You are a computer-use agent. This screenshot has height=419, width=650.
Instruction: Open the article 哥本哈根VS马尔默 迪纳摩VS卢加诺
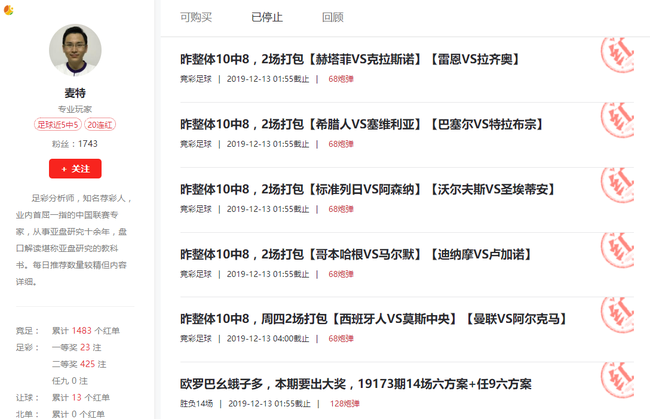pos(357,254)
